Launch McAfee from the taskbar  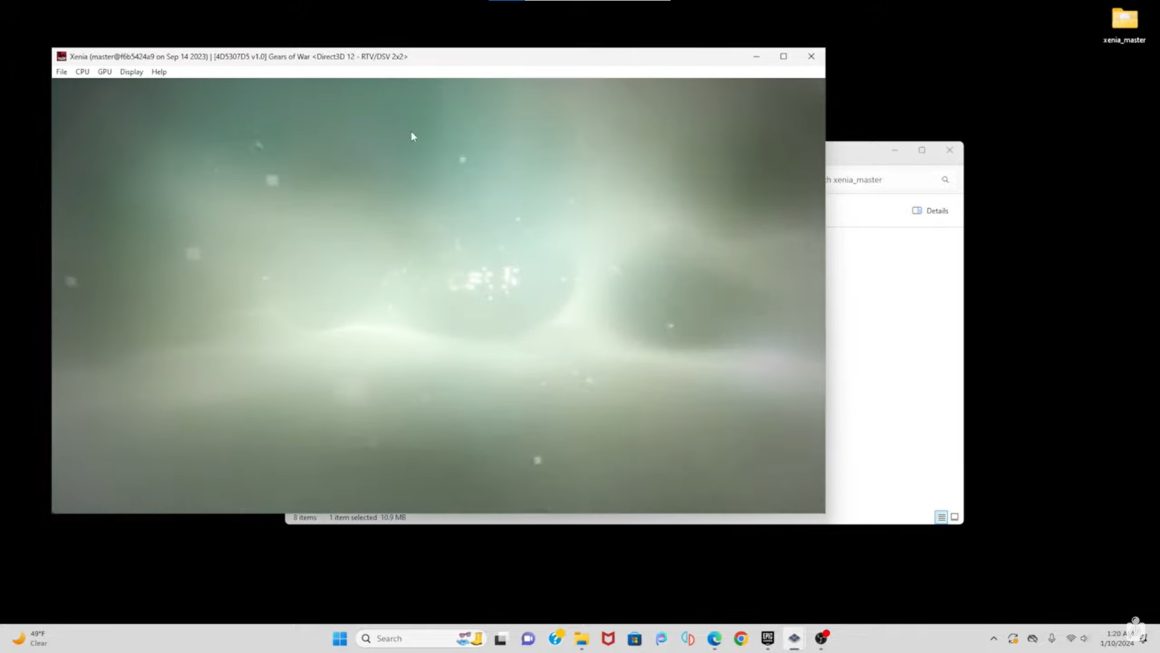[x=608, y=638]
